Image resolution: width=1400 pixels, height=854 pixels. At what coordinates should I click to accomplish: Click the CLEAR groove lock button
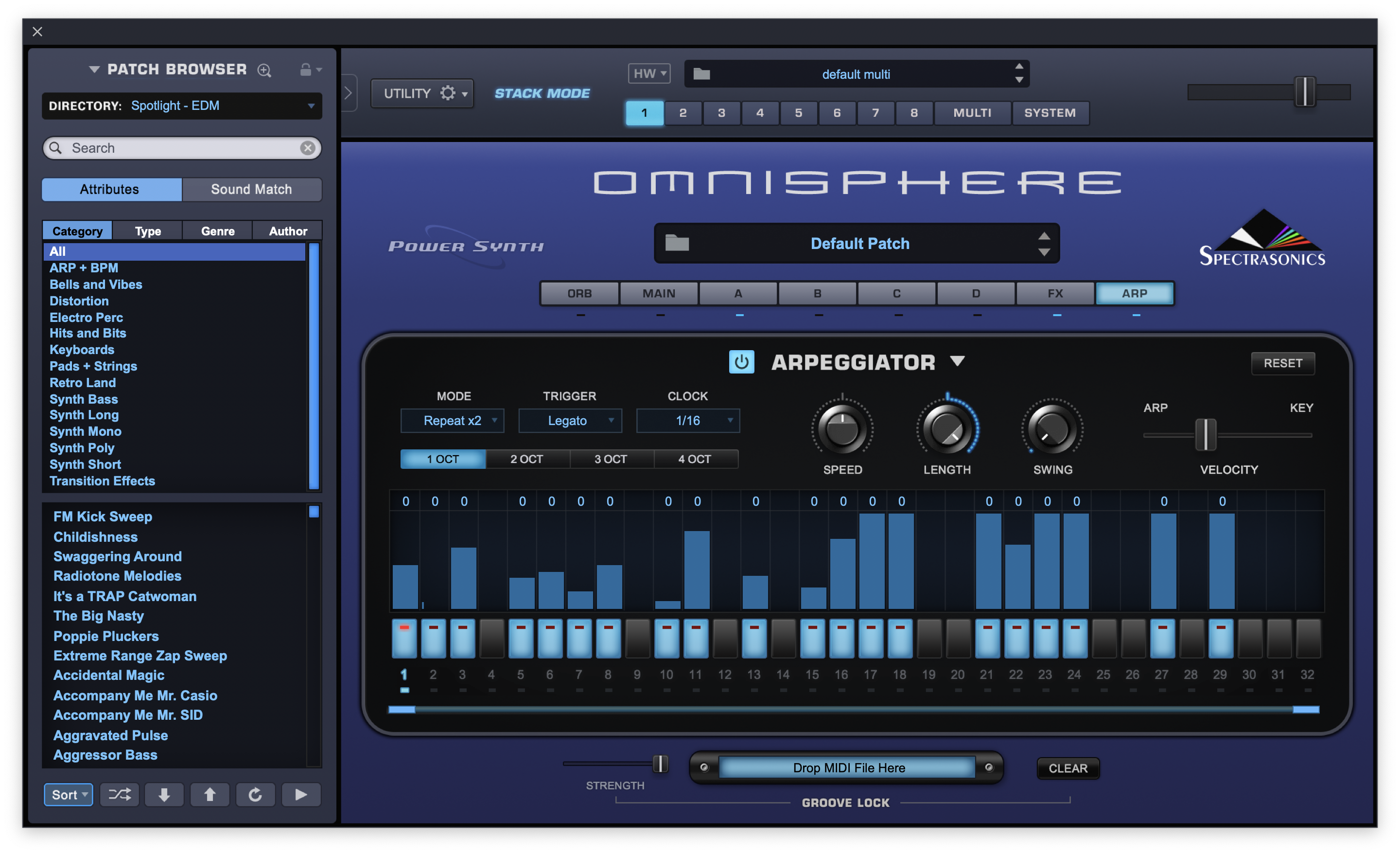pyautogui.click(x=1067, y=768)
